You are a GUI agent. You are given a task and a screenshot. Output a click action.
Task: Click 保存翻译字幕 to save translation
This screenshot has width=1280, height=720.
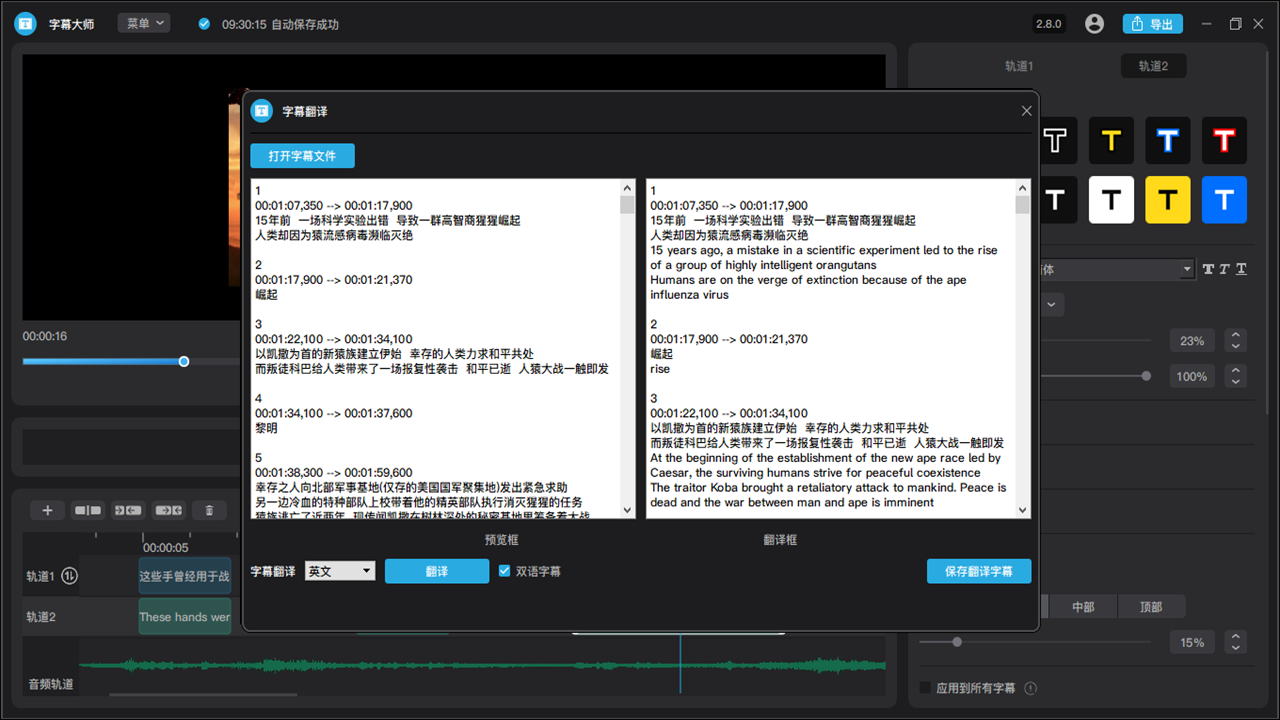point(978,571)
